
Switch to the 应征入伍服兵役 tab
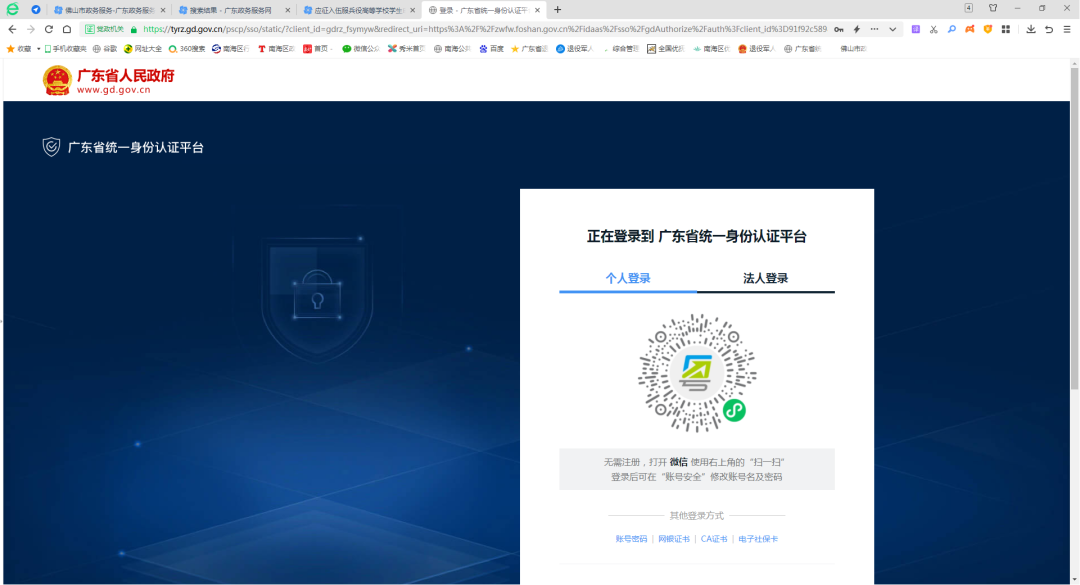[x=358, y=10]
